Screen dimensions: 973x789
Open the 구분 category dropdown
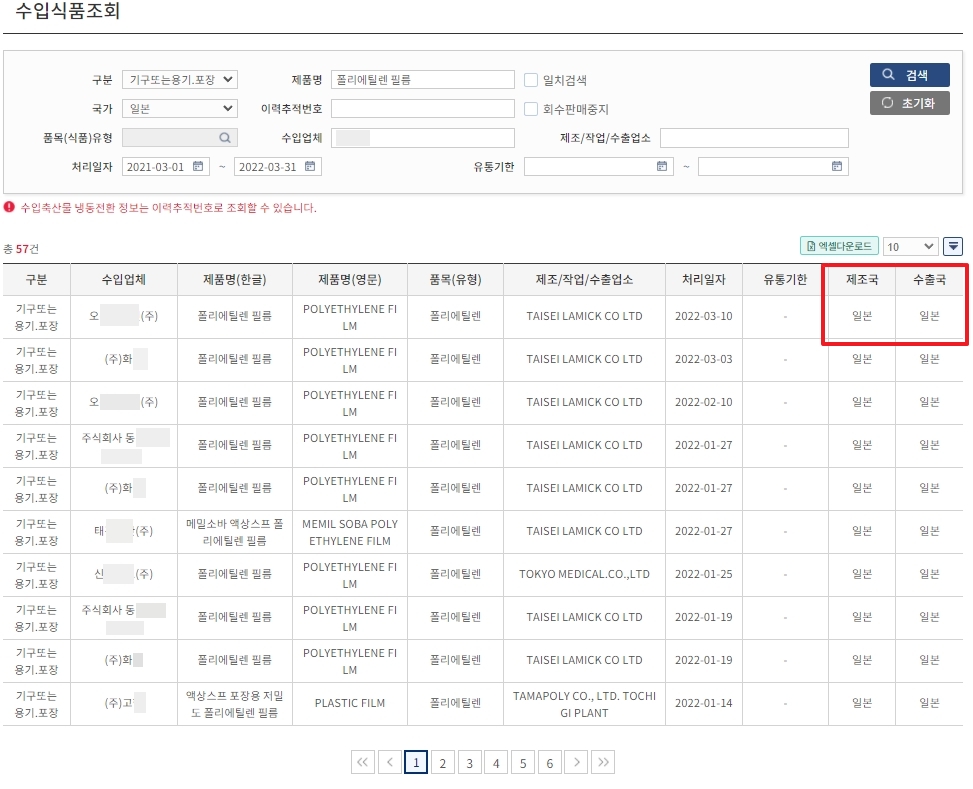(x=180, y=79)
